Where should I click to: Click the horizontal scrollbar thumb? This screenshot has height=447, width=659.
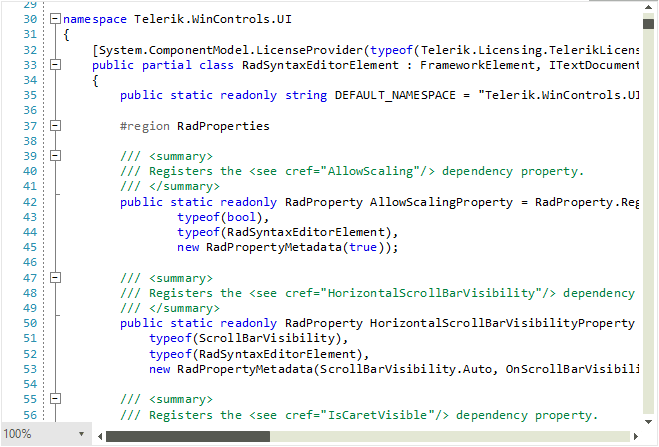[188, 436]
